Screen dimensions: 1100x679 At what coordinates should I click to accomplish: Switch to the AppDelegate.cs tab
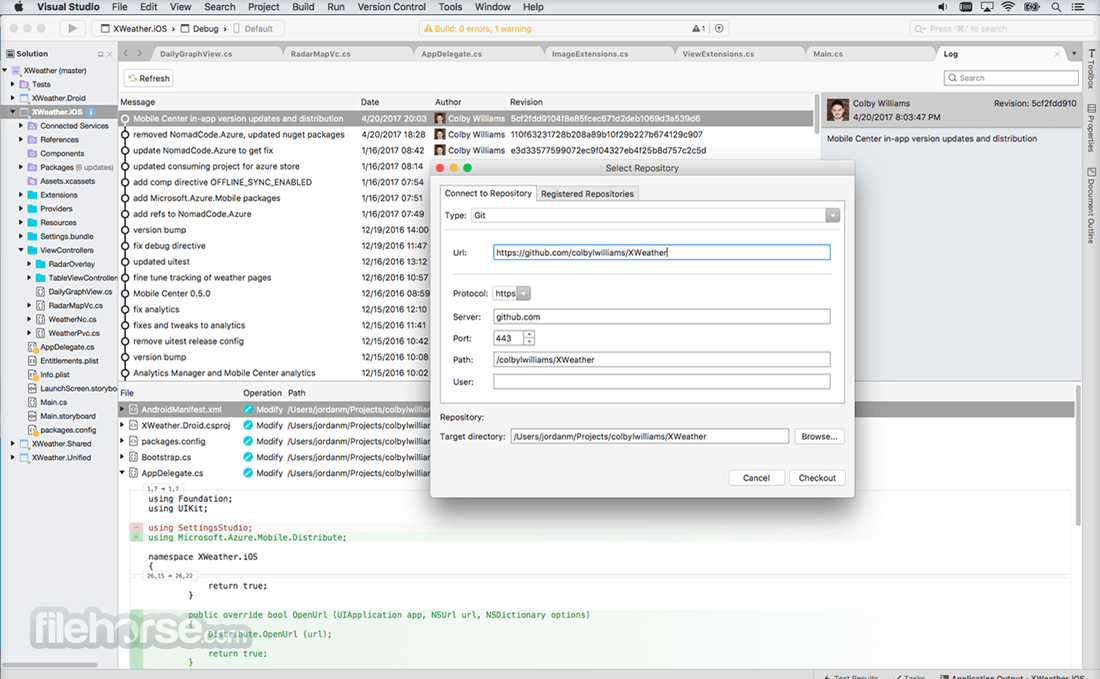[x=451, y=54]
